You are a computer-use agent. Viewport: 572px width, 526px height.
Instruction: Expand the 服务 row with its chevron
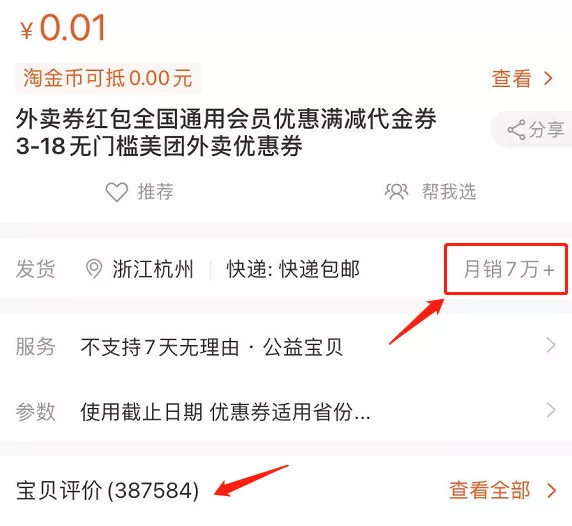551,345
